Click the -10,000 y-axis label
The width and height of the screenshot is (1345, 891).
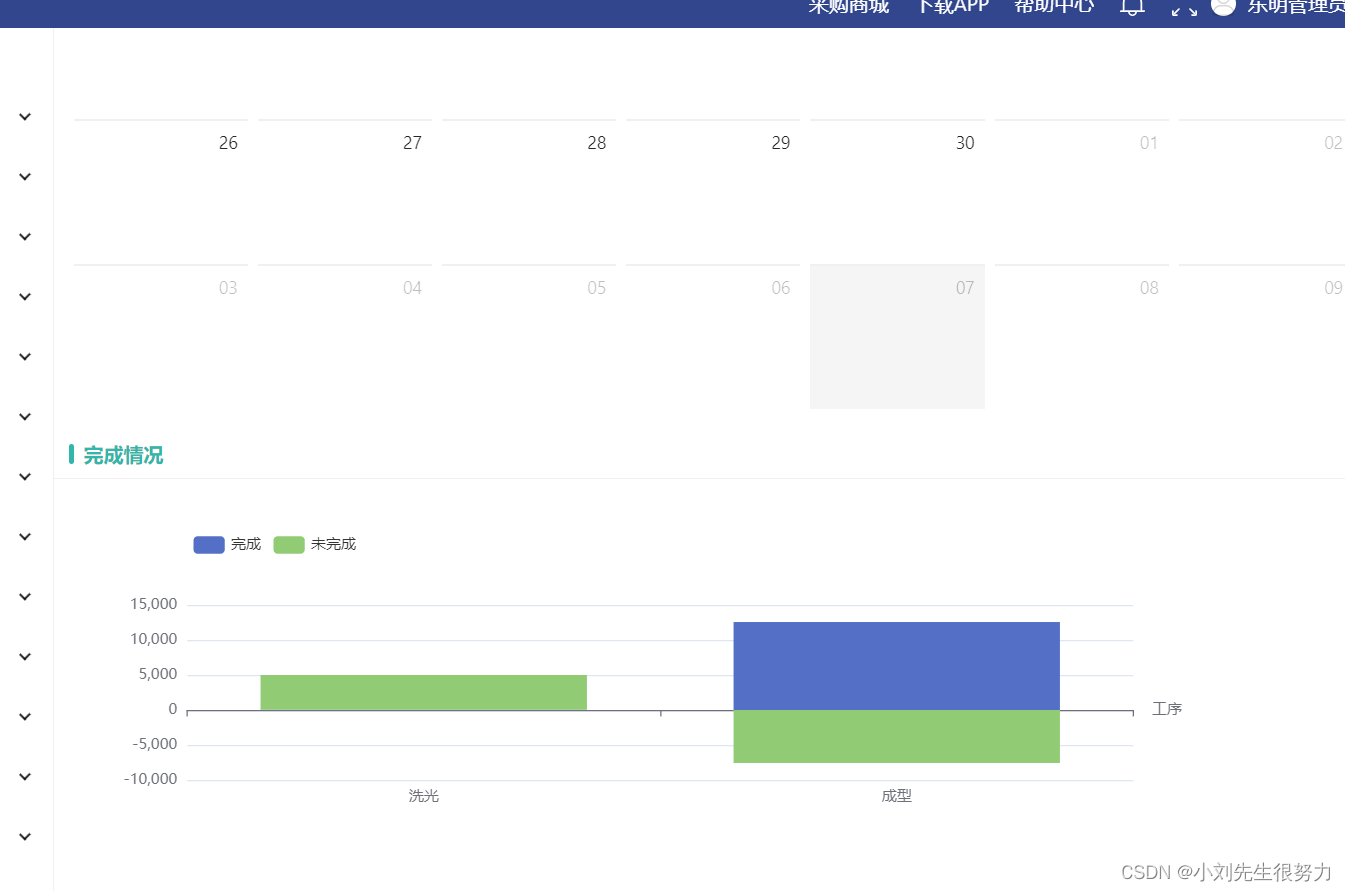[x=151, y=779]
